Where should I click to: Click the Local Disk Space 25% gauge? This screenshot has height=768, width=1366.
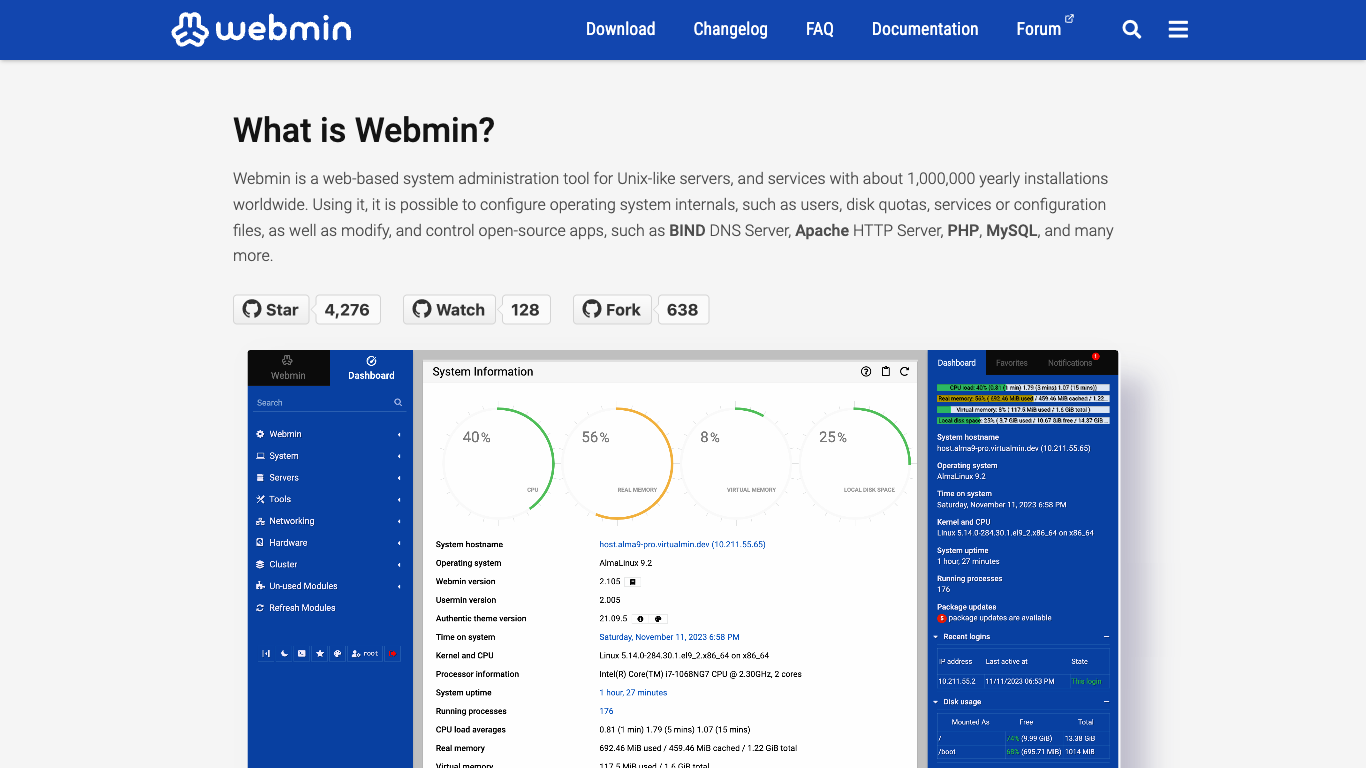pyautogui.click(x=853, y=463)
